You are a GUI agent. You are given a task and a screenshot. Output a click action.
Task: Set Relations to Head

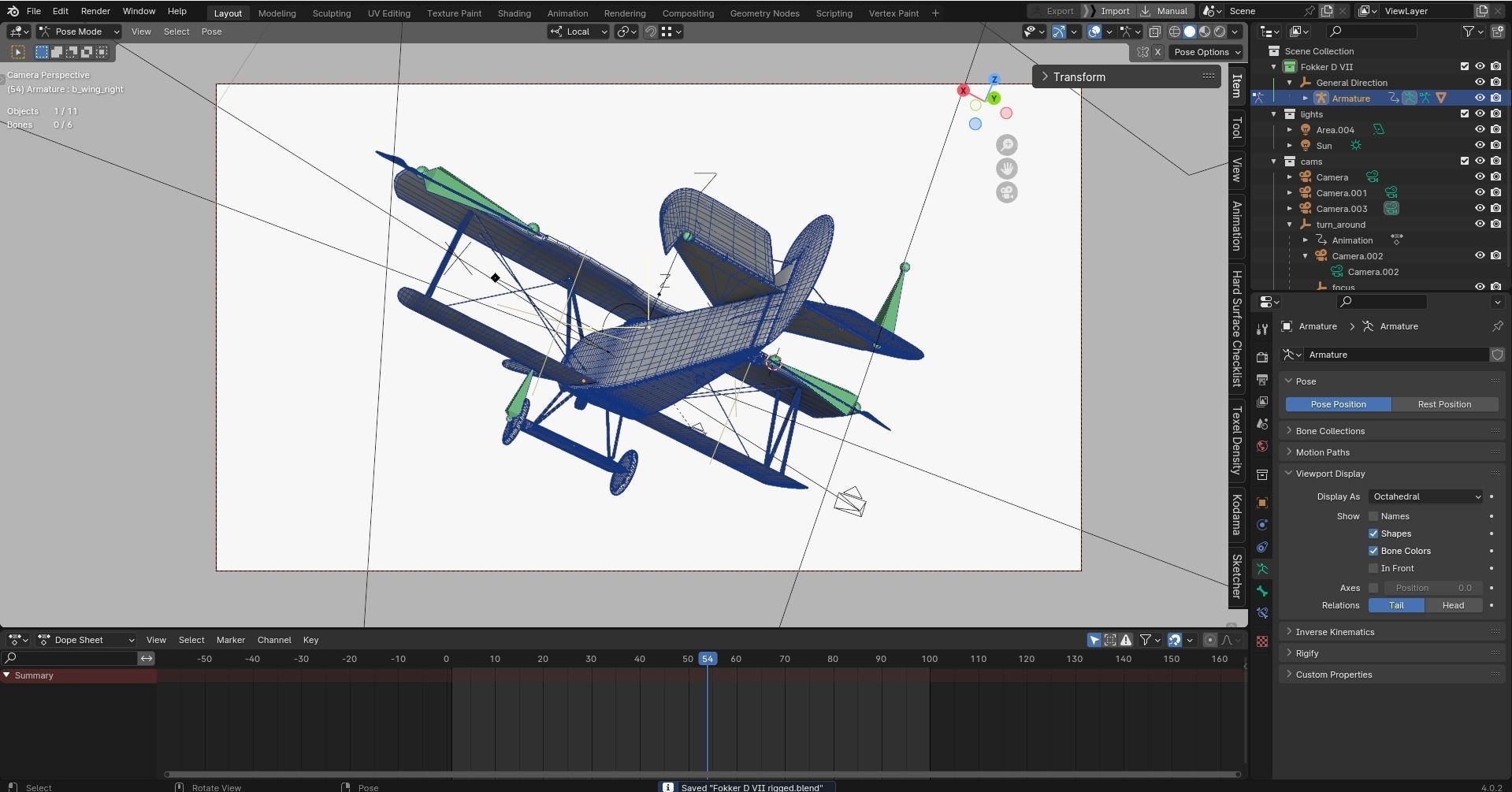coord(1453,605)
